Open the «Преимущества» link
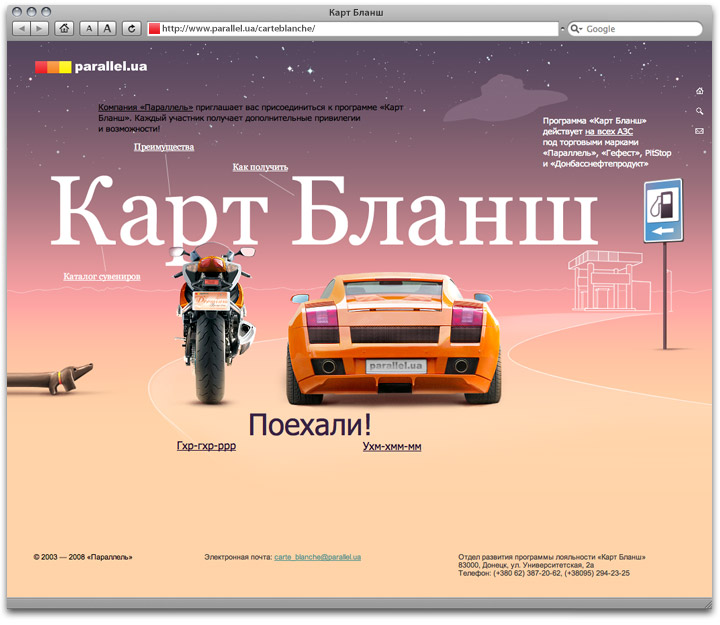The image size is (720, 625). (x=164, y=147)
